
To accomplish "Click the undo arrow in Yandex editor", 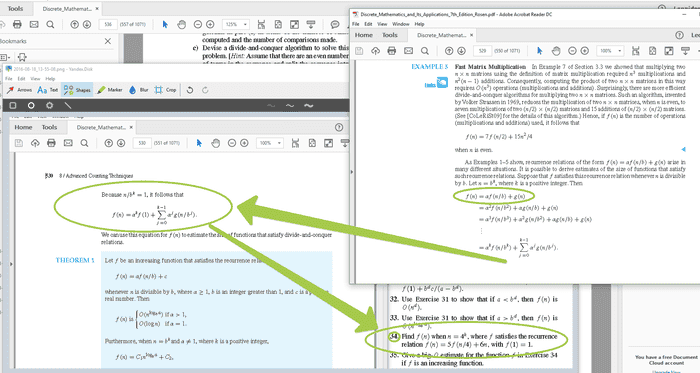I will (190, 90).
